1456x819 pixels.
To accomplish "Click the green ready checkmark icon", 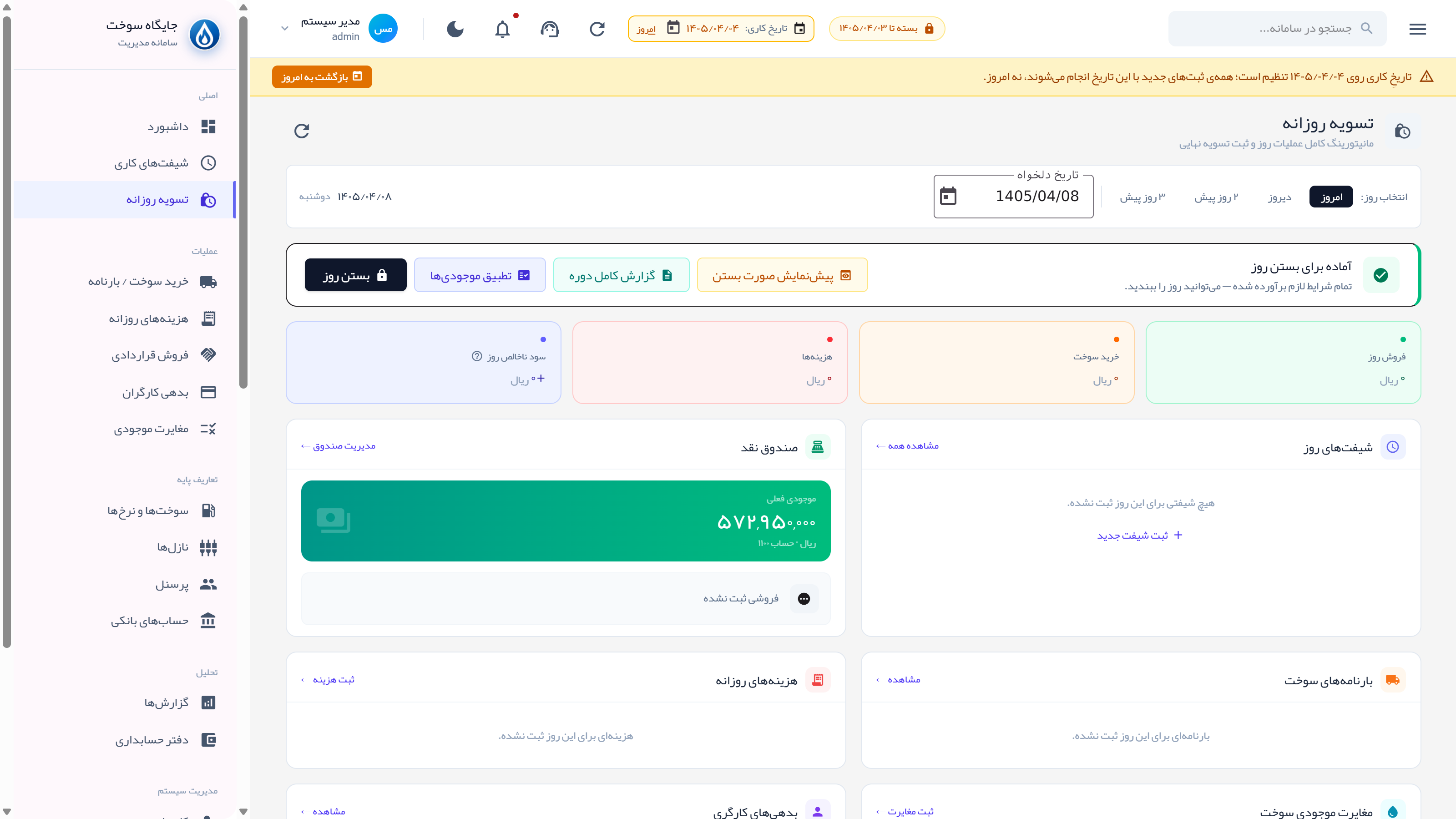I will [1381, 275].
